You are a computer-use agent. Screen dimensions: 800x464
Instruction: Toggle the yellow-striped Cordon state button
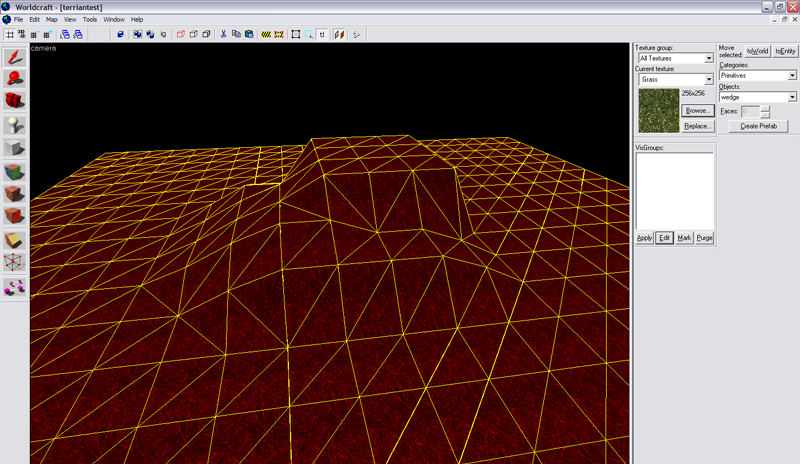(x=266, y=34)
